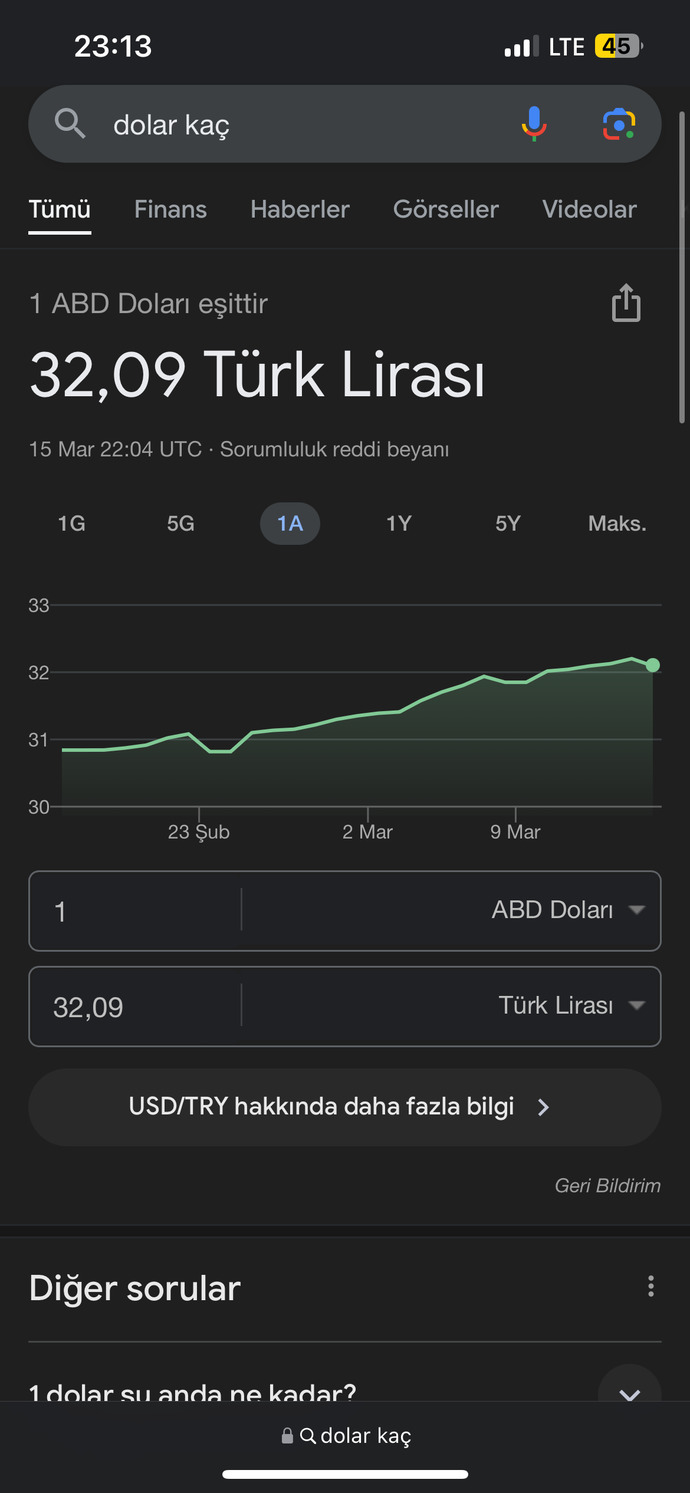Expand the '1 dolar şu anda ne kadar?' question
Image resolution: width=690 pixels, height=1493 pixels.
(345, 1394)
